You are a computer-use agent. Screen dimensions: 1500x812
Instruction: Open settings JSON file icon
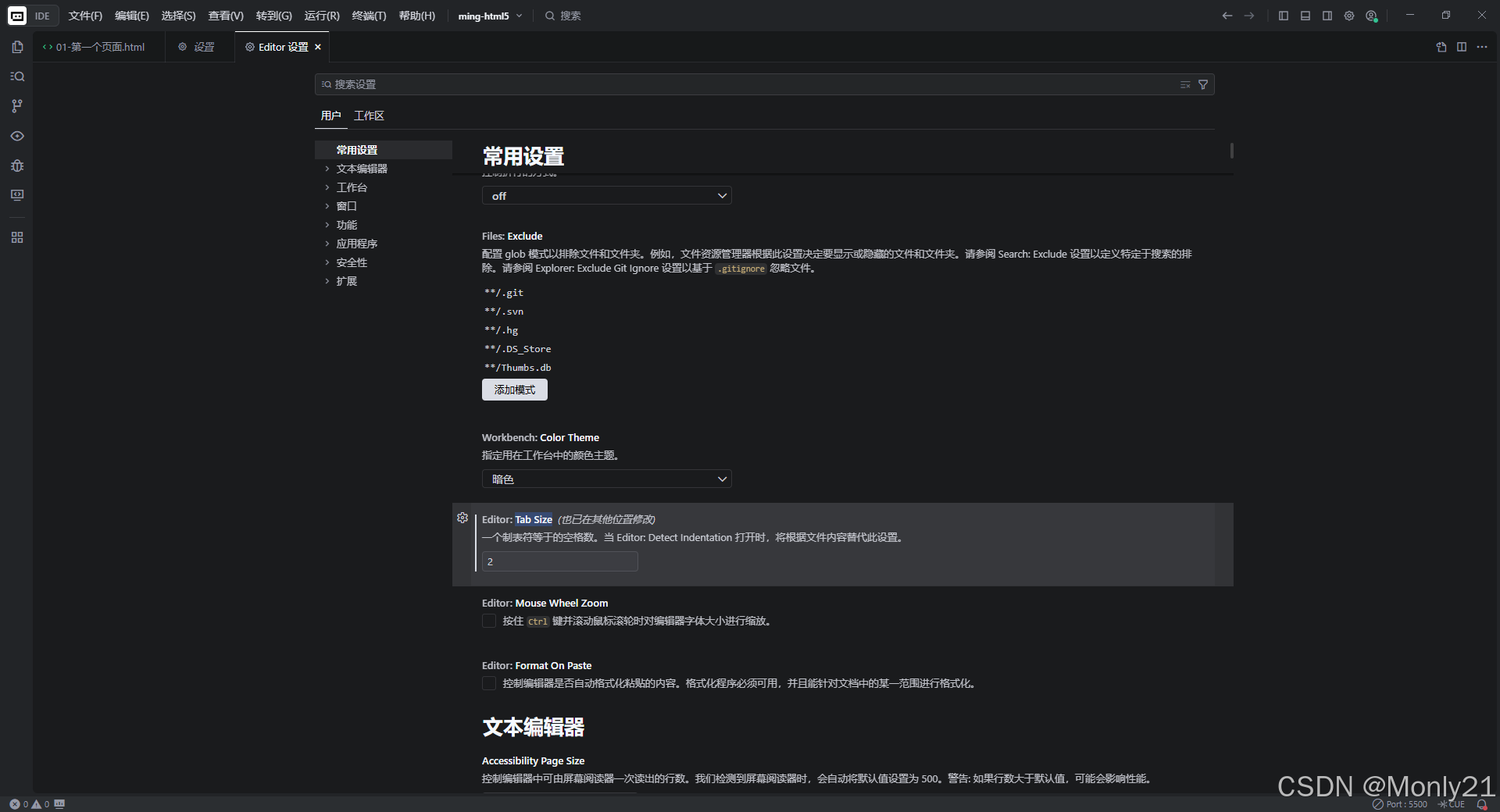tap(1441, 47)
